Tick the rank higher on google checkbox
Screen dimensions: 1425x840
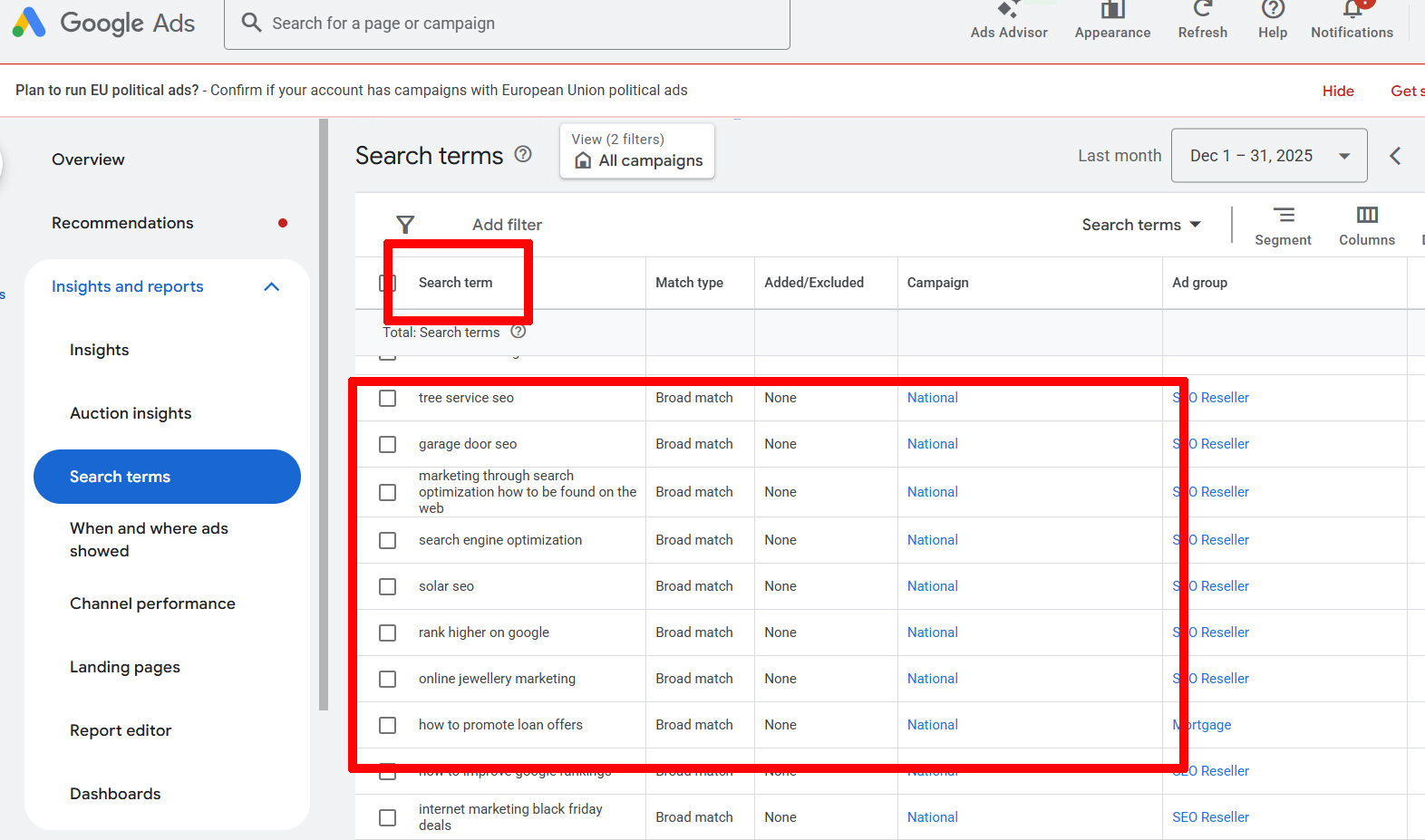pos(387,632)
